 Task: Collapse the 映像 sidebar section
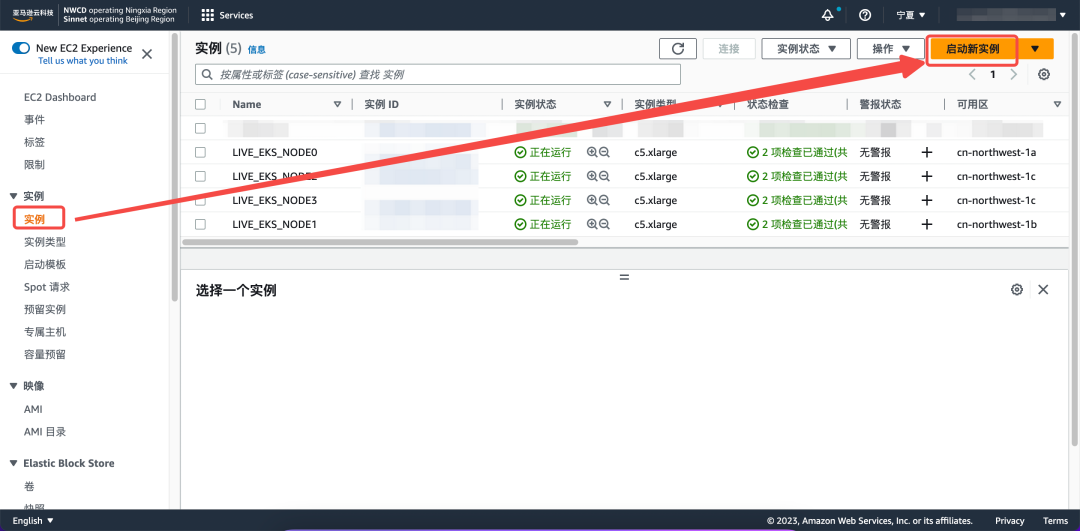14,386
